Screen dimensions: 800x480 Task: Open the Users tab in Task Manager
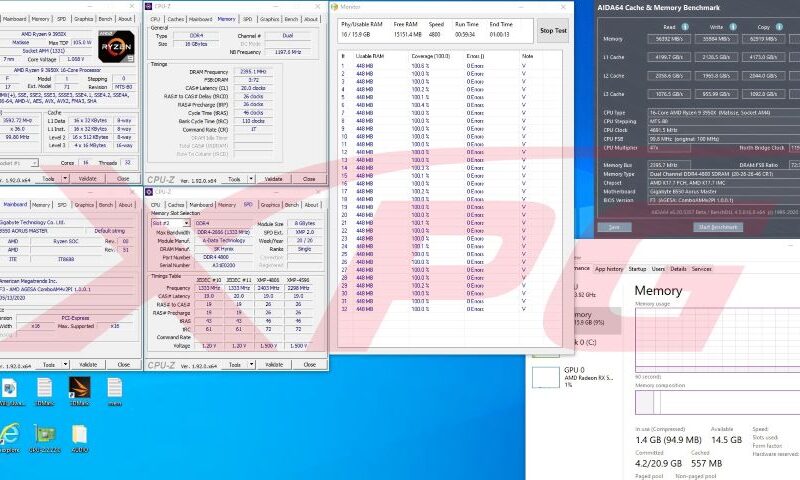pyautogui.click(x=658, y=269)
